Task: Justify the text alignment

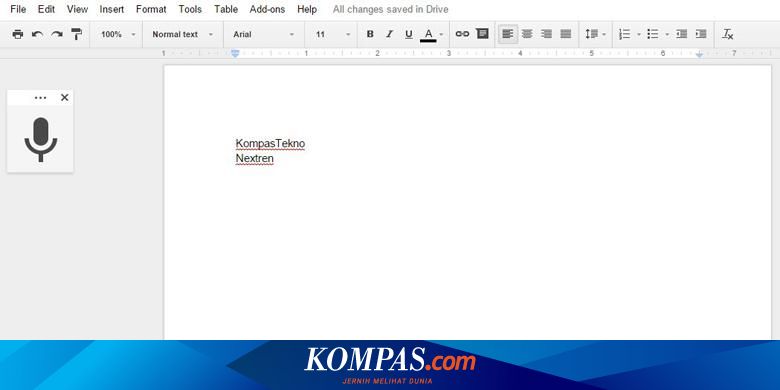Action: tap(566, 34)
